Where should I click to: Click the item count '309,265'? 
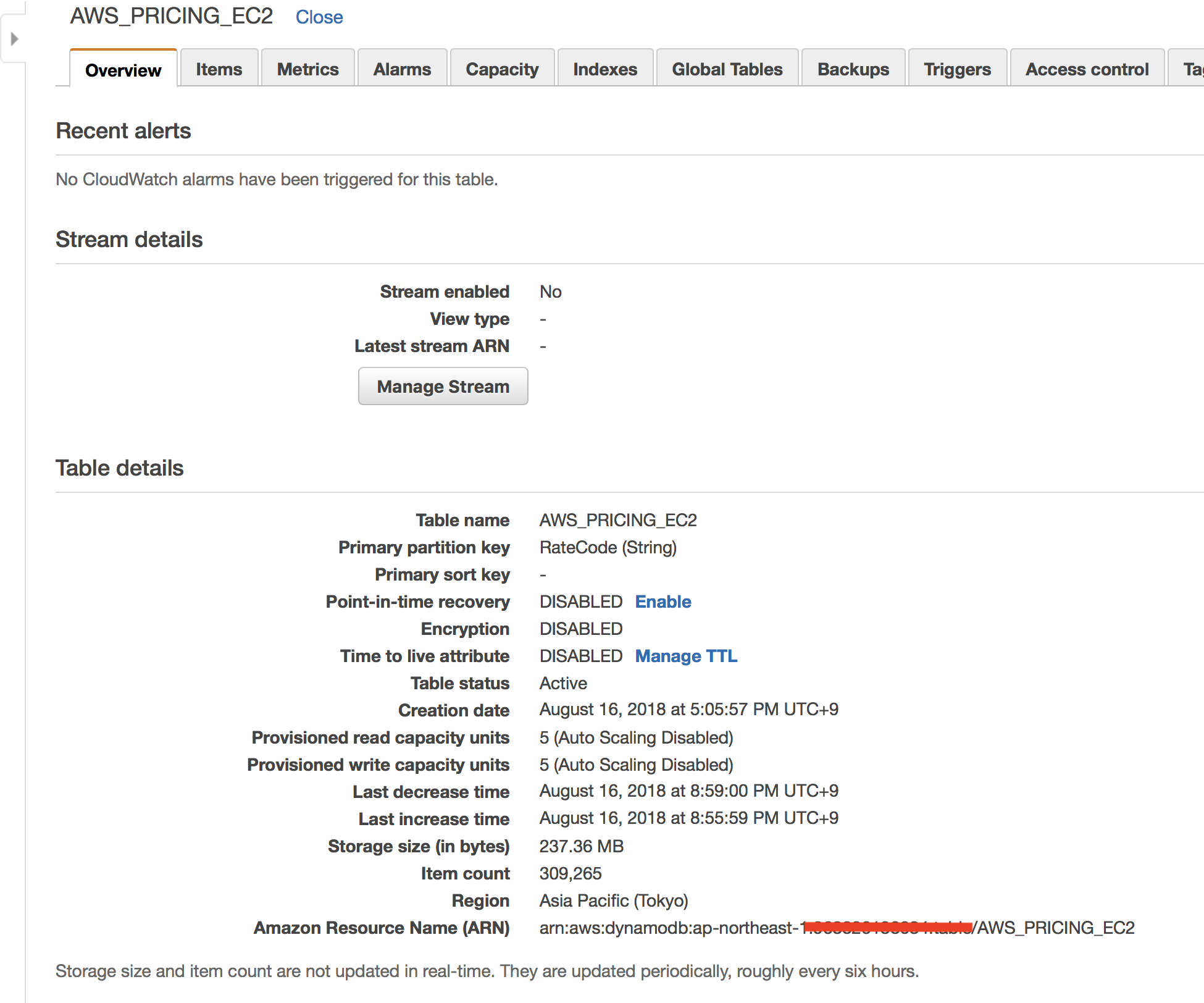click(571, 873)
